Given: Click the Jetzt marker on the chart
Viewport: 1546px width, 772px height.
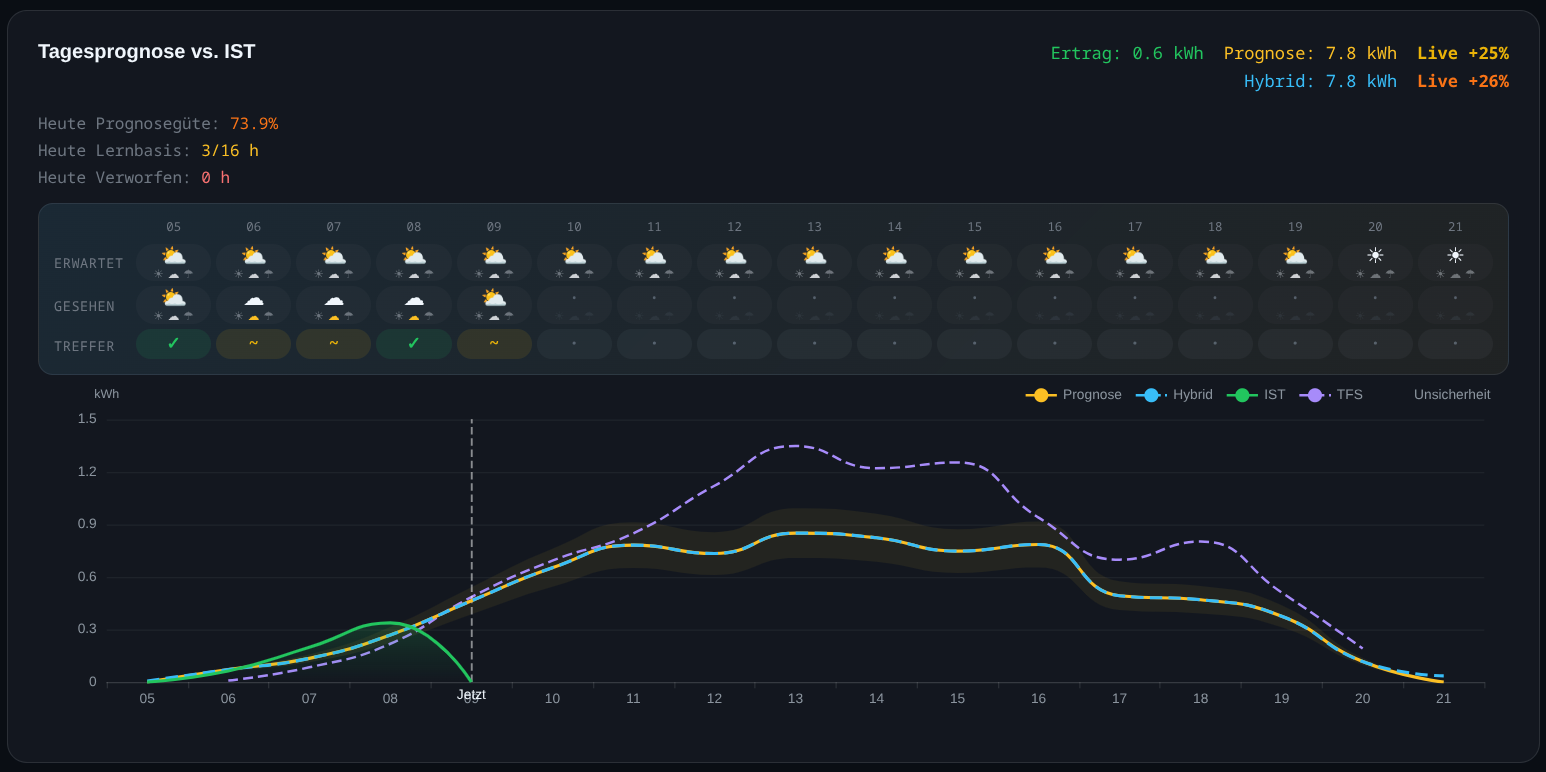Looking at the screenshot, I should pos(471,694).
